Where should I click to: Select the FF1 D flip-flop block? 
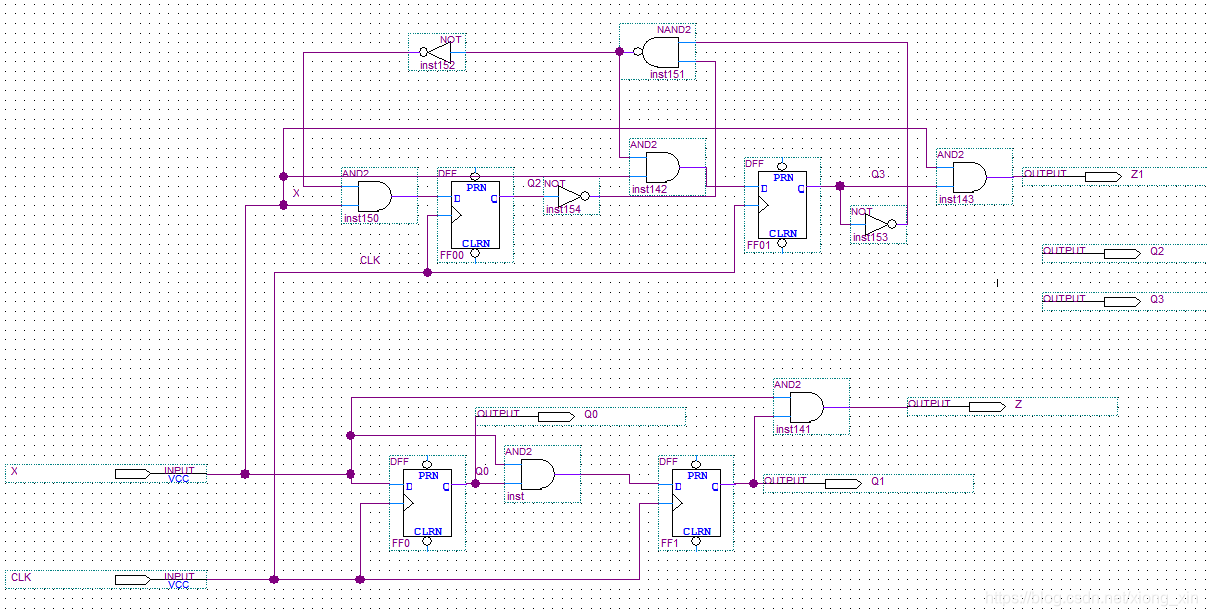[x=696, y=503]
